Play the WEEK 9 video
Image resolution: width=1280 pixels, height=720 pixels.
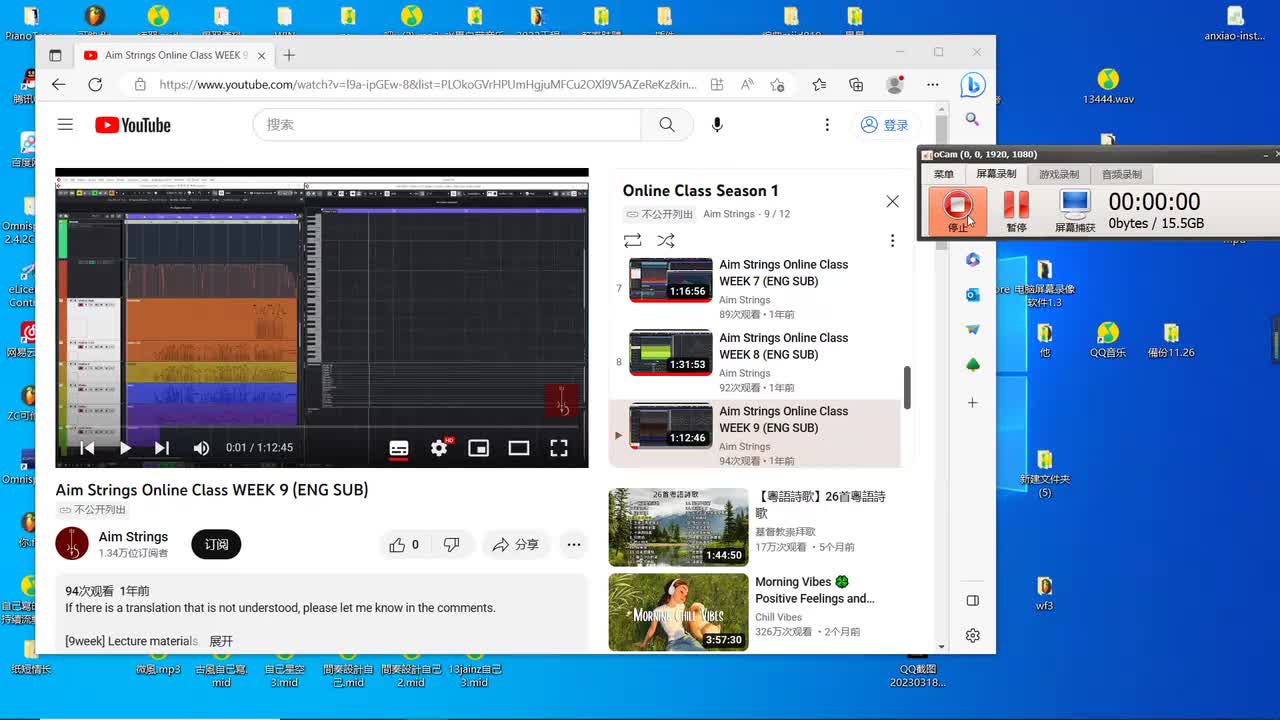pyautogui.click(x=125, y=448)
